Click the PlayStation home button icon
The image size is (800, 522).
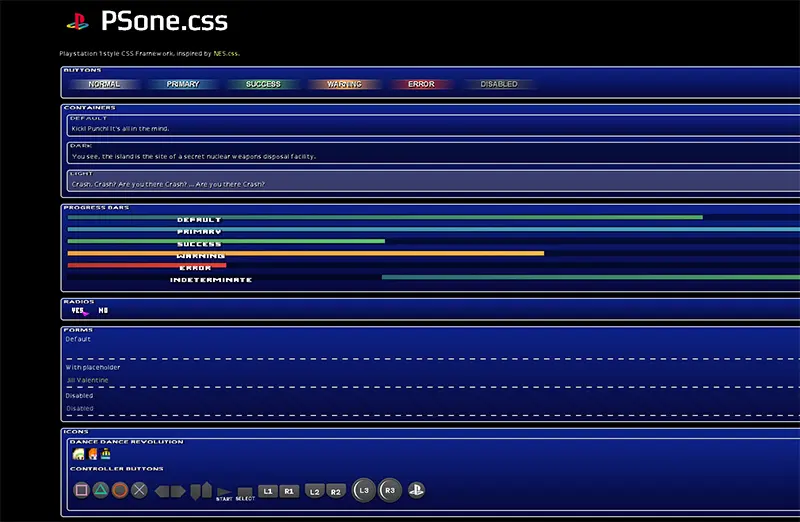click(416, 490)
